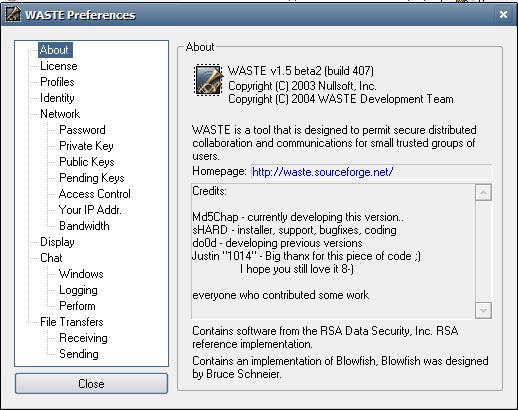Open Windows settings under Chat

[81, 274]
